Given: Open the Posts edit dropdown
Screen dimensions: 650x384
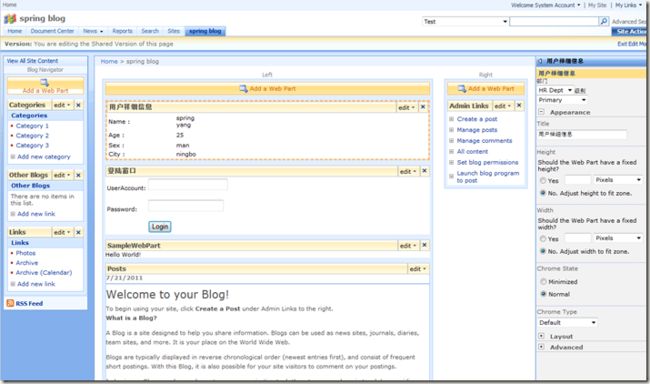Looking at the screenshot, I should pos(417,269).
